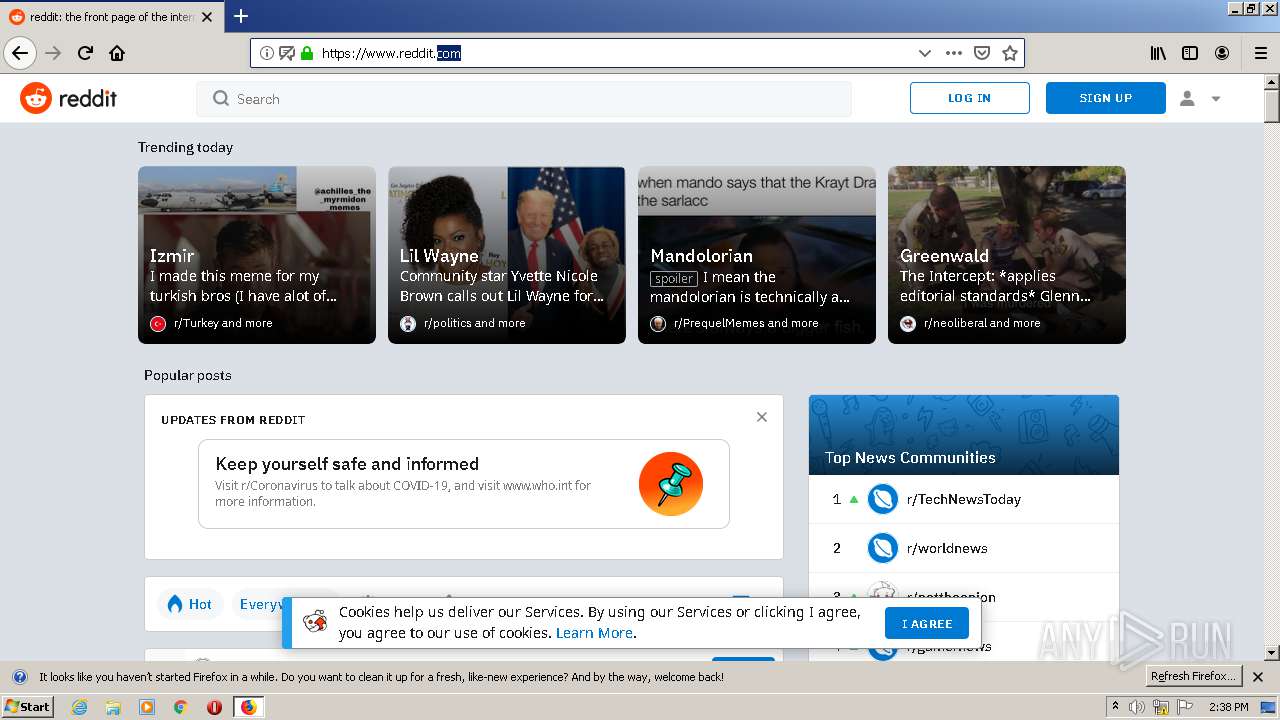This screenshot has height=720, width=1280.
Task: Open the Action Center flag in the system tray
Action: pyautogui.click(x=1184, y=707)
